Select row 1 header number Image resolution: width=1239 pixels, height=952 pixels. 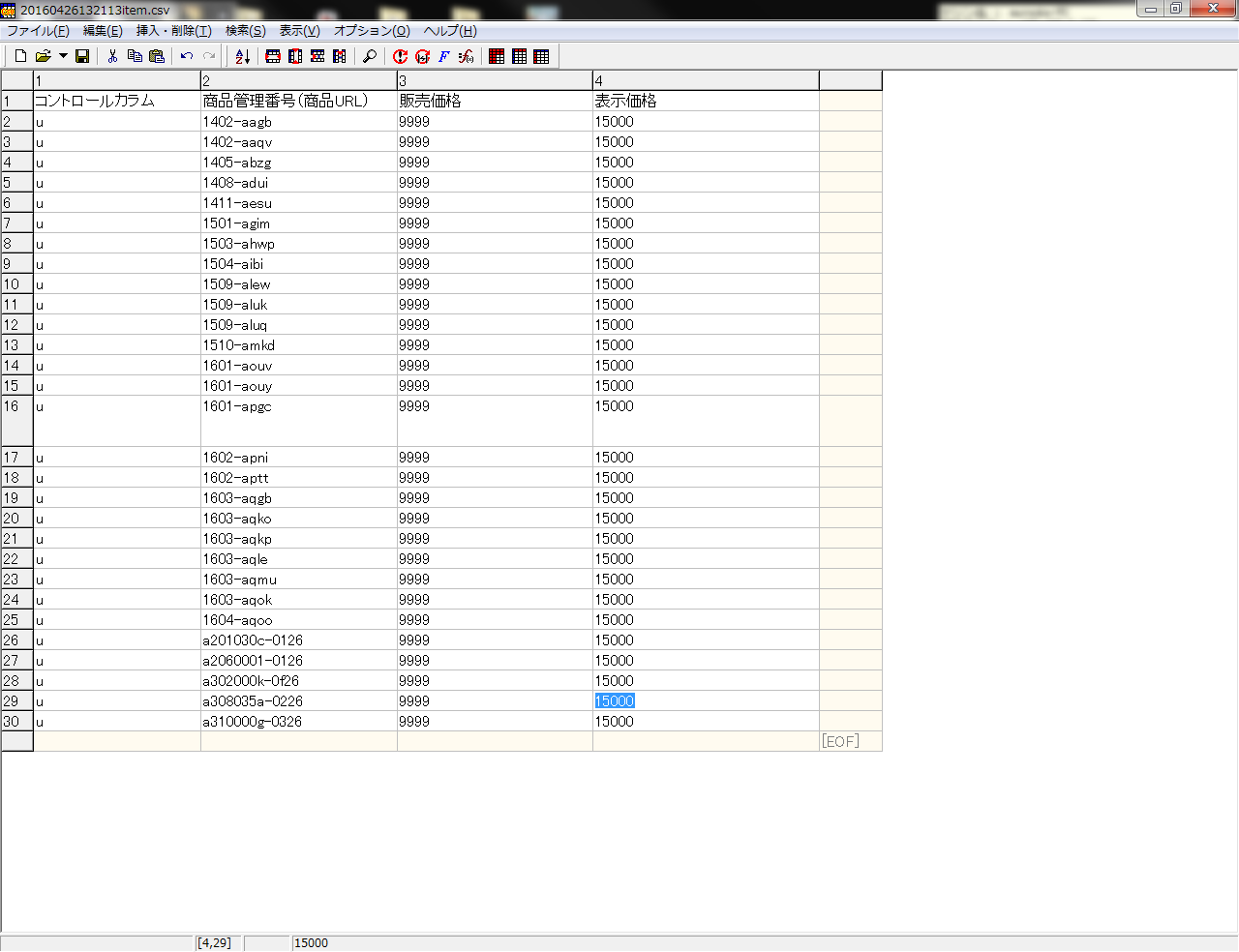coord(17,101)
